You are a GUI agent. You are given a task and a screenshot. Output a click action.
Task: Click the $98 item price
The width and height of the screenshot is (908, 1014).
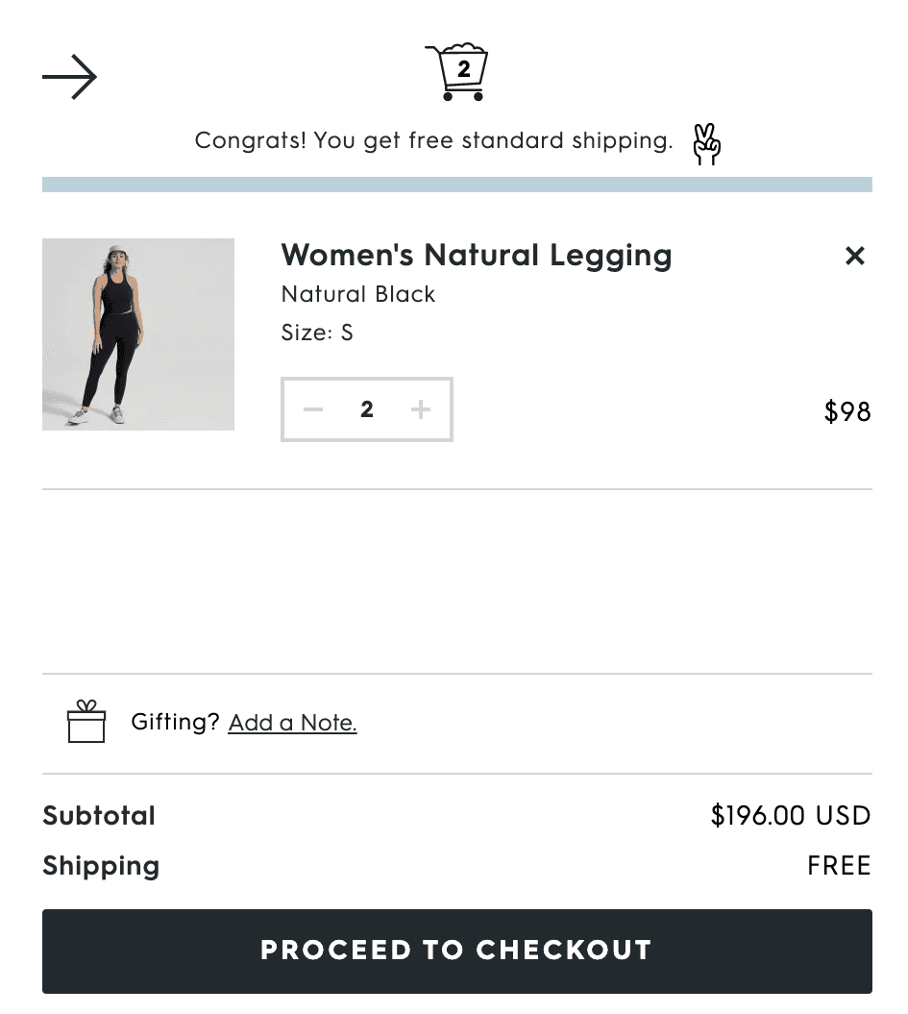[847, 411]
